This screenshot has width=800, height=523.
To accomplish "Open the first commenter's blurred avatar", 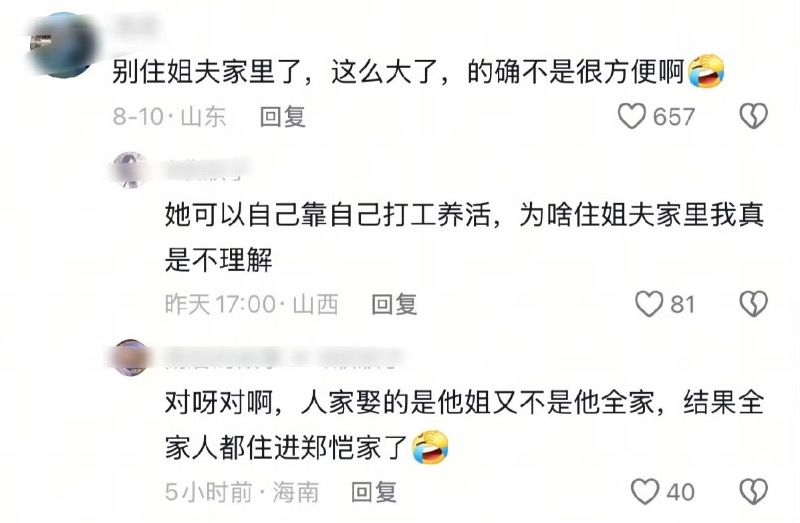I will 62,45.
